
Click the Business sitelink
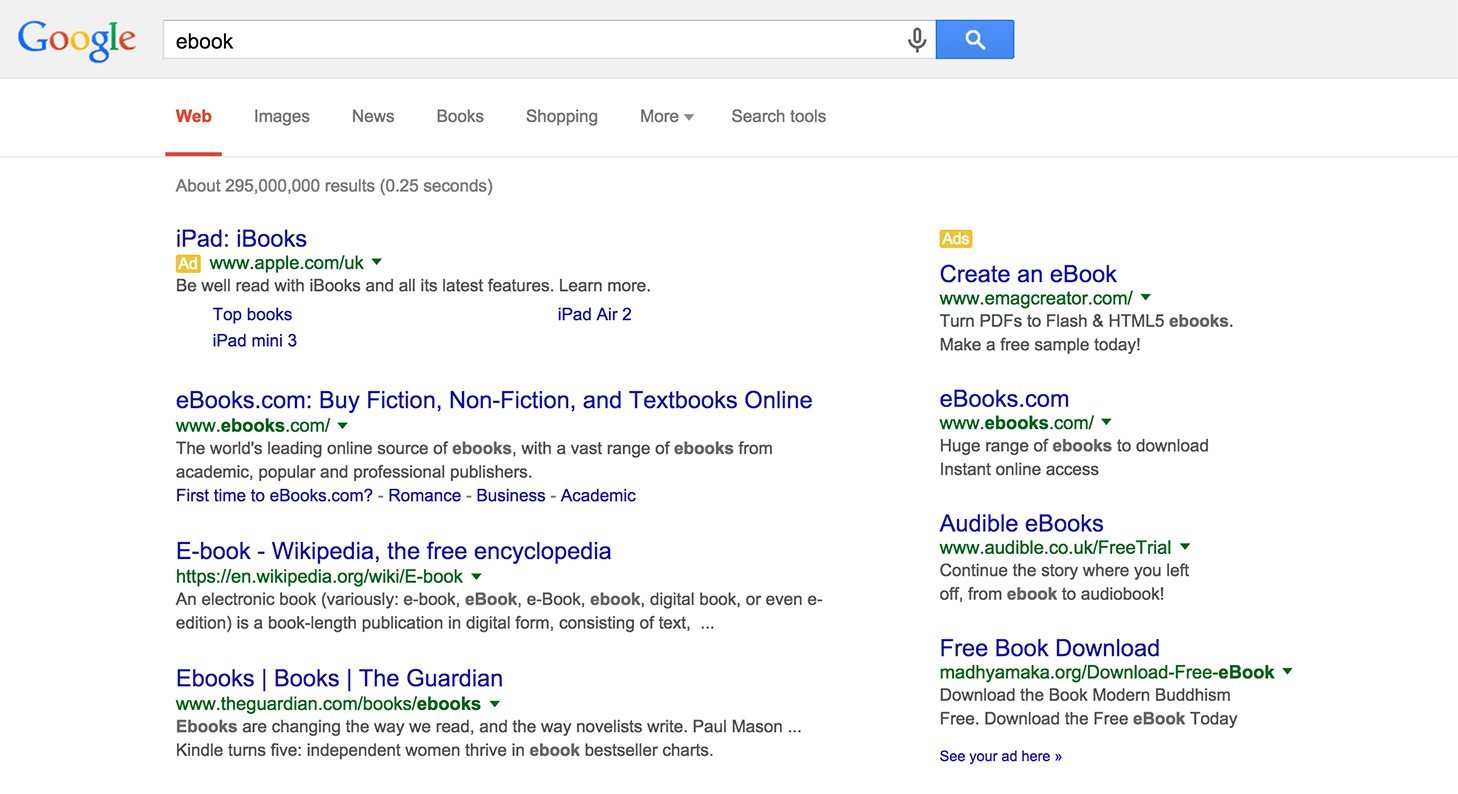(511, 495)
